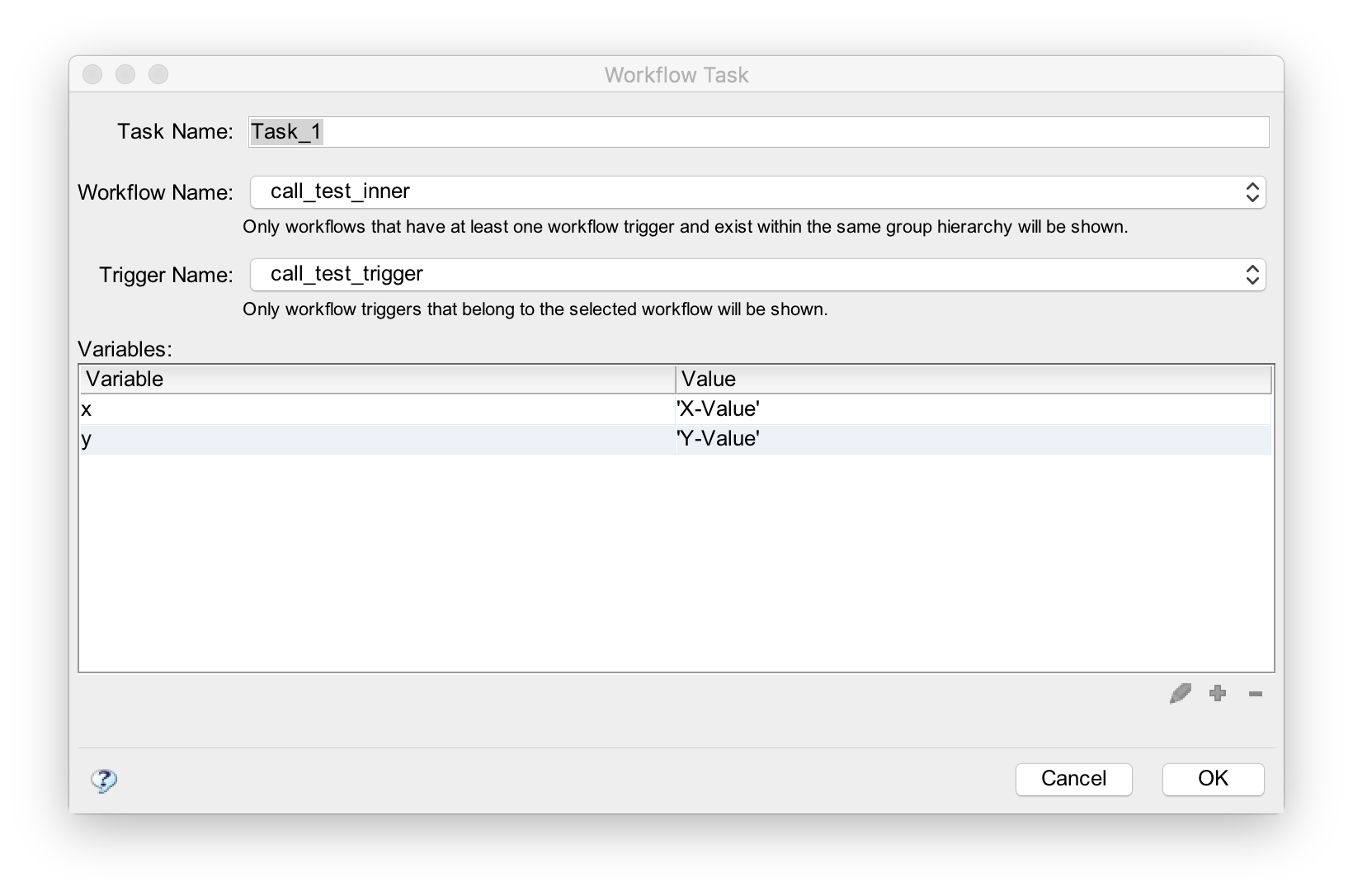Select the variable row x

click(330, 408)
